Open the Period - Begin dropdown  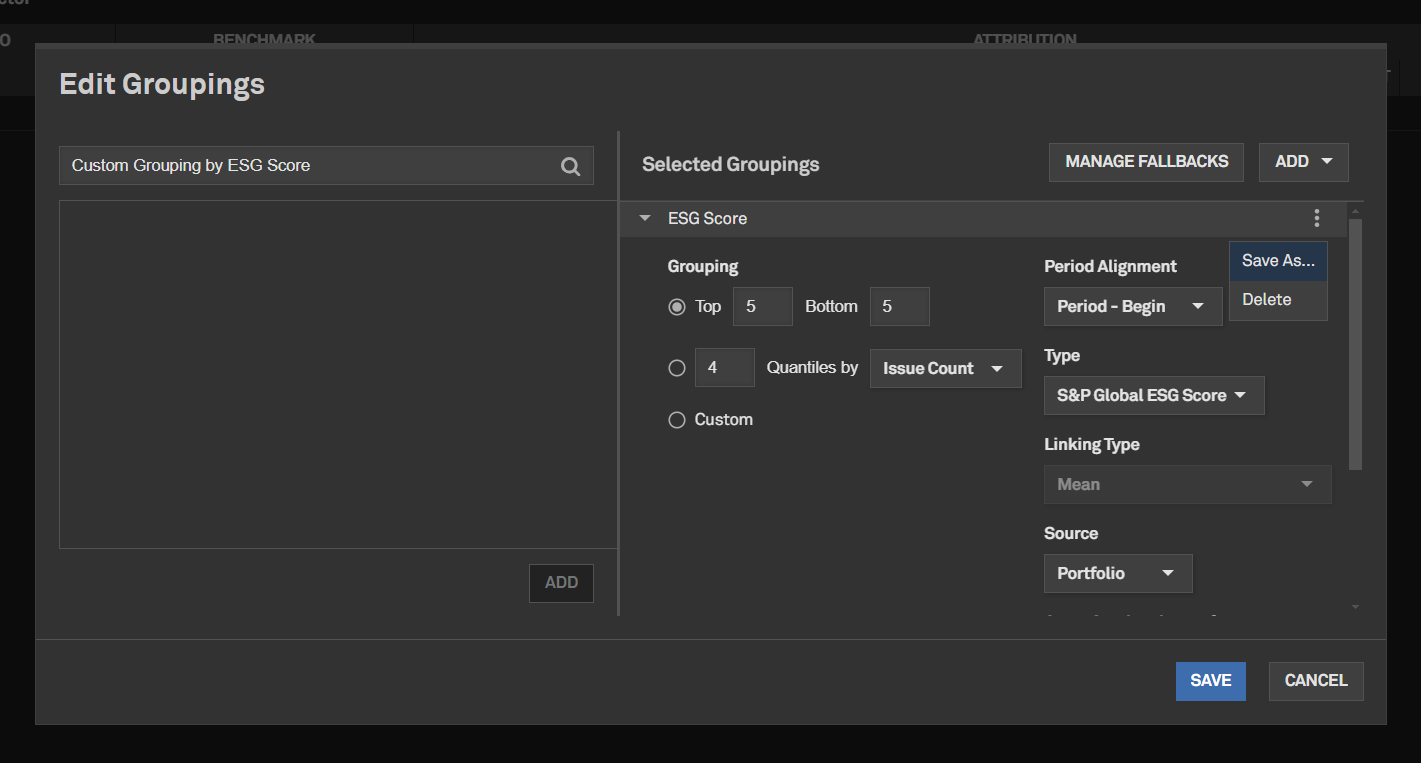(1132, 307)
